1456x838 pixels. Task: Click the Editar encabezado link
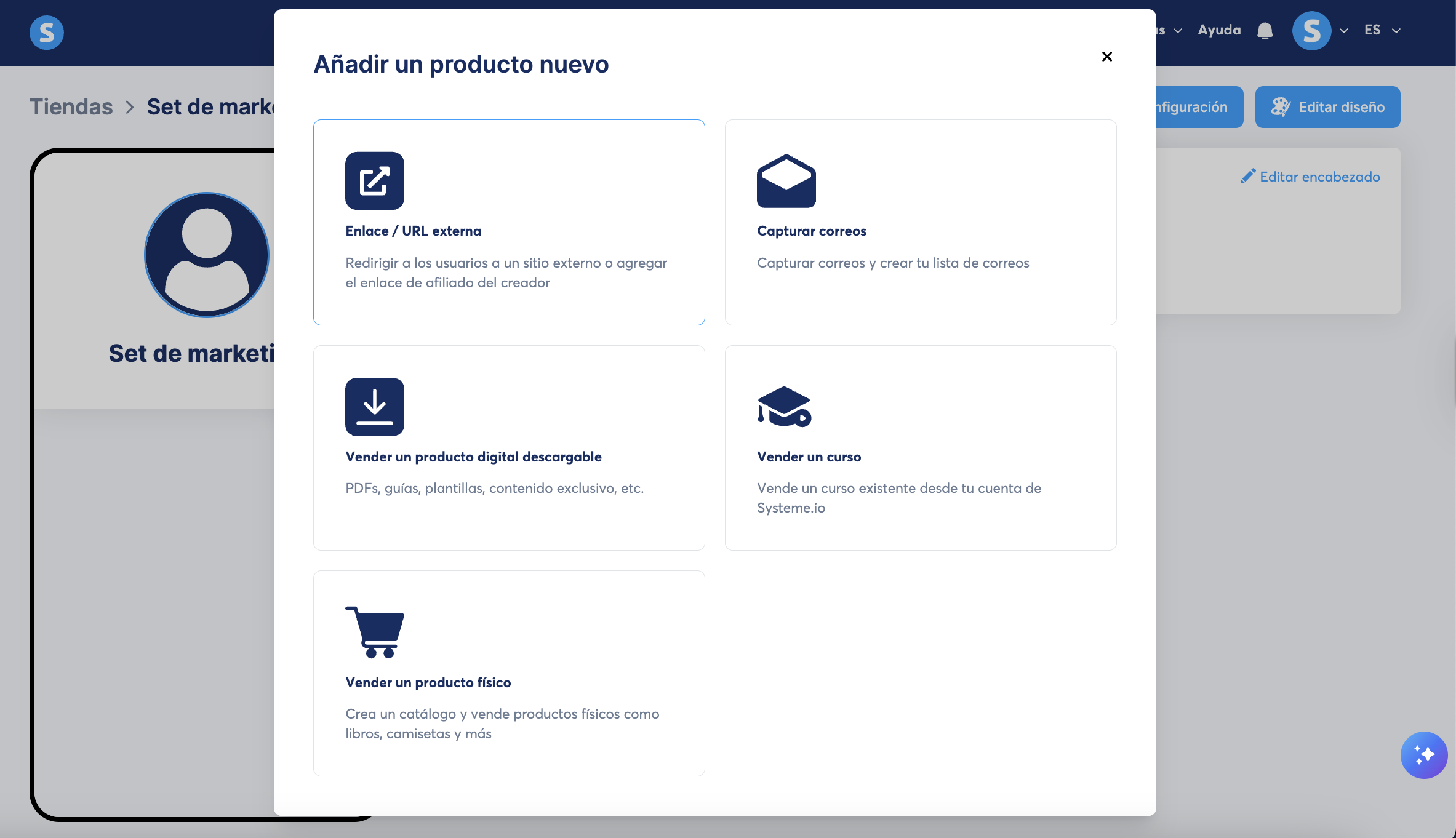(x=1319, y=177)
